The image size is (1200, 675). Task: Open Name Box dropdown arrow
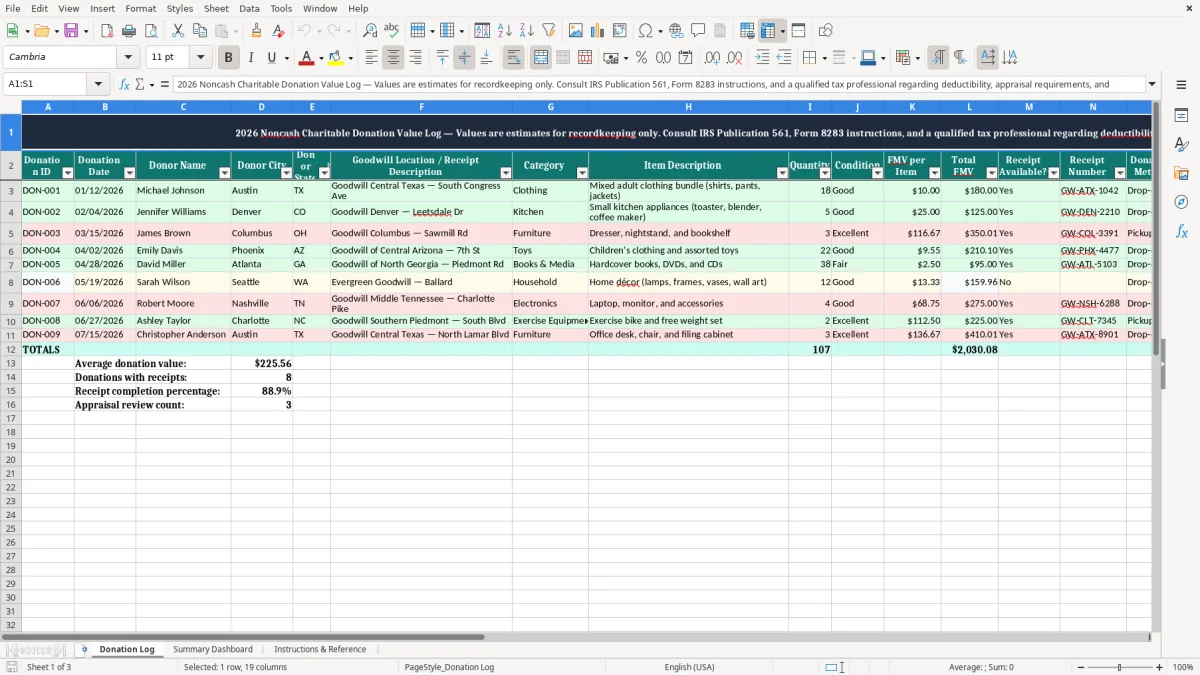point(98,84)
